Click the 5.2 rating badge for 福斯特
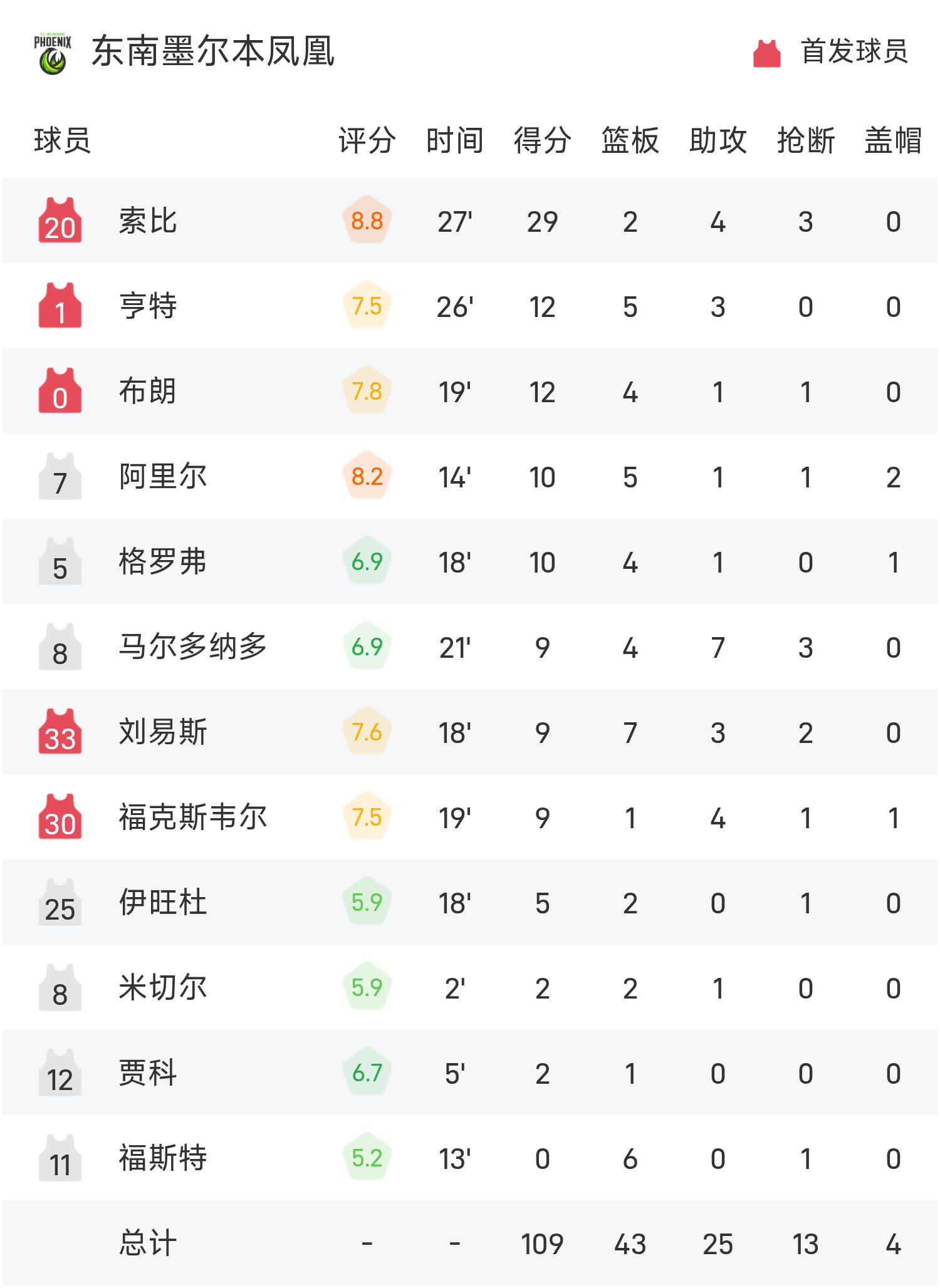Image resolution: width=940 pixels, height=1288 pixels. click(x=367, y=1158)
